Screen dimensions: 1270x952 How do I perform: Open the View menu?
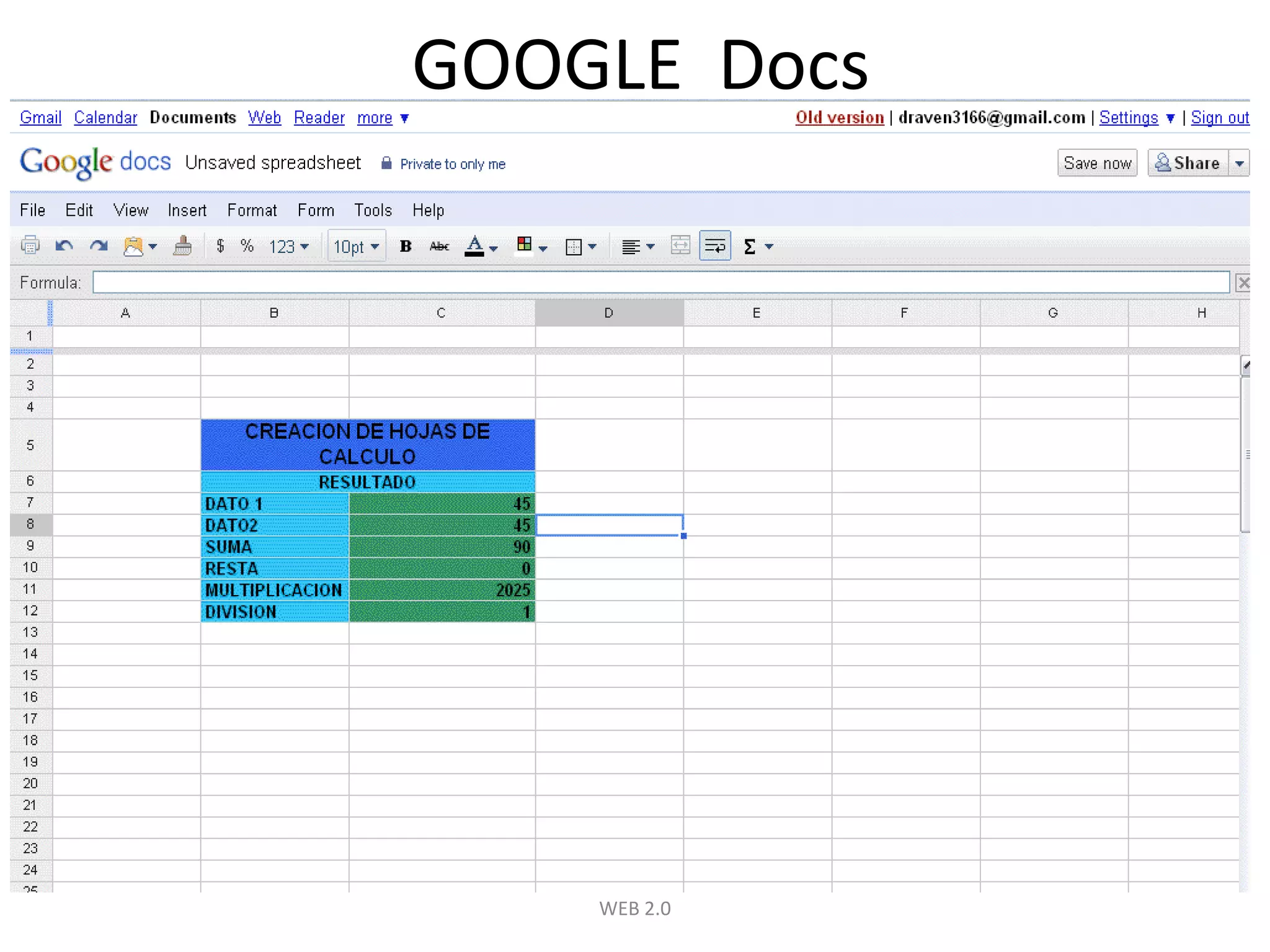pyautogui.click(x=131, y=210)
